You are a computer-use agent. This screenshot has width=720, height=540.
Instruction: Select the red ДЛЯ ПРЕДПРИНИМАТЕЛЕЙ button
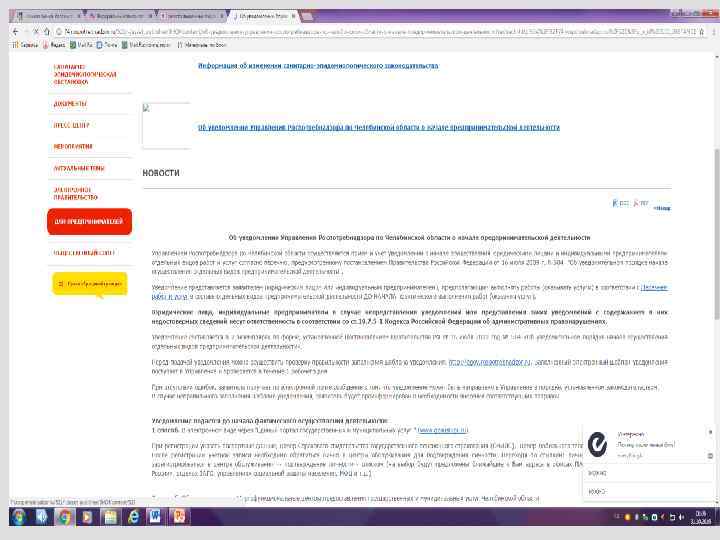[89, 221]
